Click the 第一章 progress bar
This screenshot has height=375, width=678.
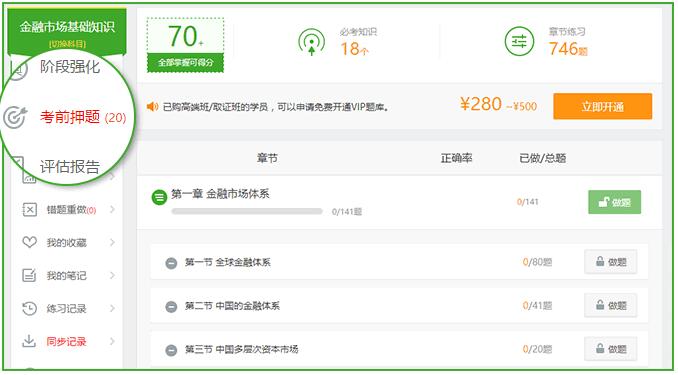247,212
